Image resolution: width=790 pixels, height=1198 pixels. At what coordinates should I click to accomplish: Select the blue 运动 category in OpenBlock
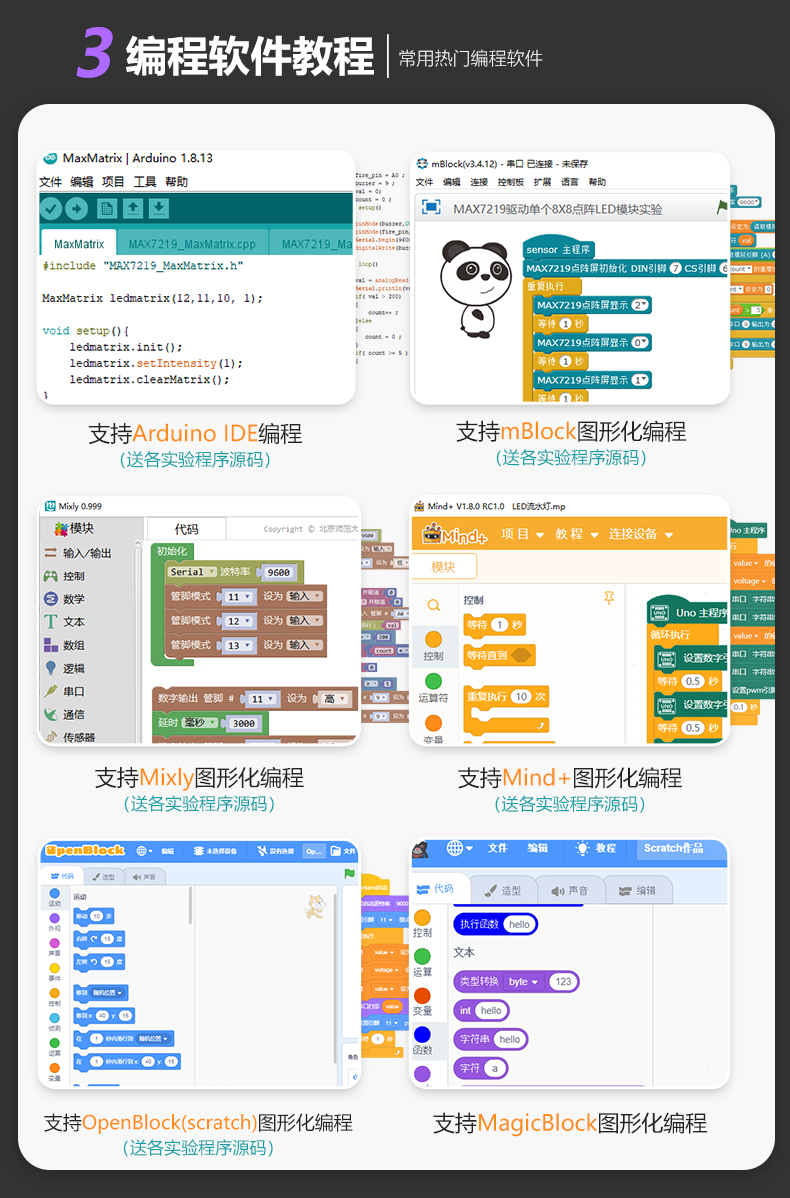[54, 897]
